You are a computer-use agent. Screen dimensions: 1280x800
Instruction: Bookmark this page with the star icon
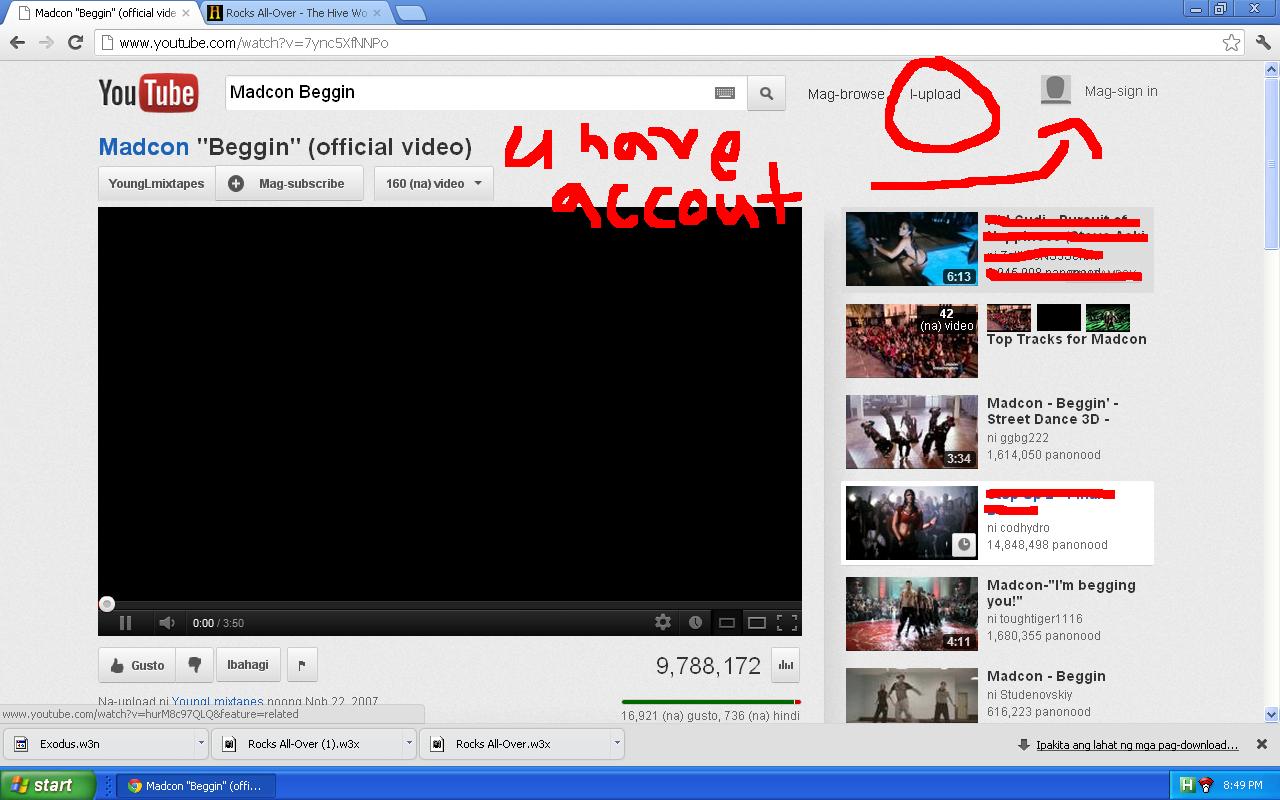pos(1231,42)
